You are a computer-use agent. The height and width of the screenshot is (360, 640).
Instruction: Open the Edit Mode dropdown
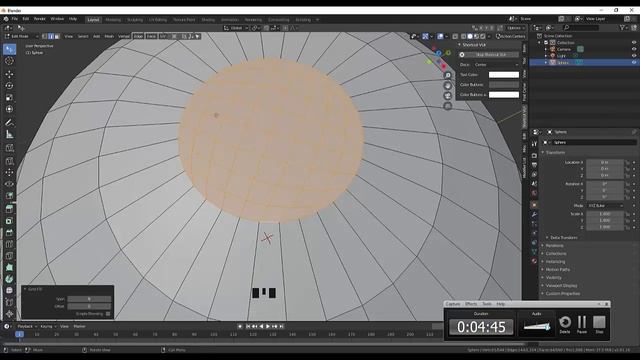(x=22, y=36)
